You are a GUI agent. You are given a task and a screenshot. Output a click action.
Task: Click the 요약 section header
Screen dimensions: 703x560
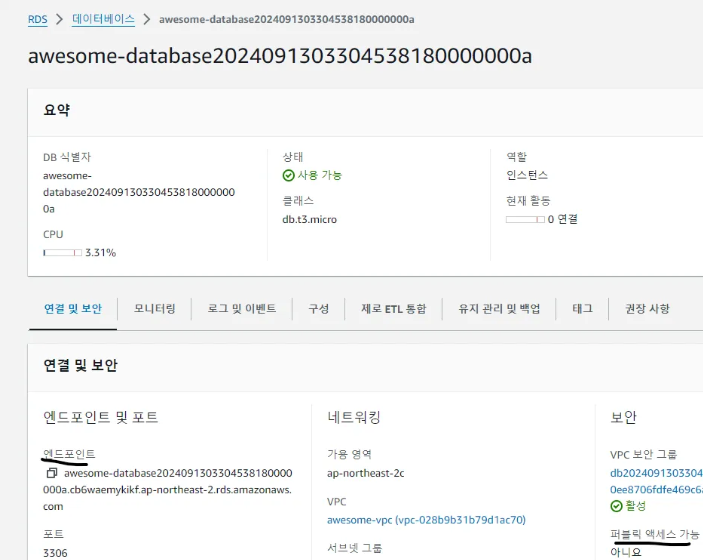(x=57, y=110)
